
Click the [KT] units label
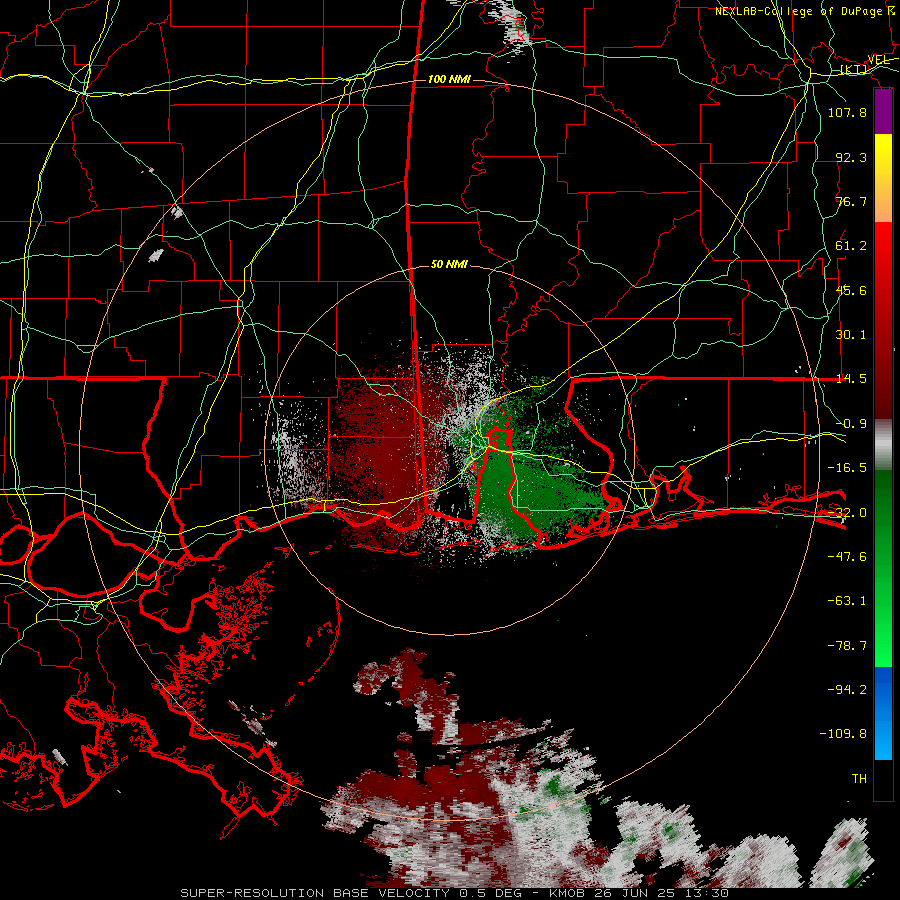tap(854, 70)
